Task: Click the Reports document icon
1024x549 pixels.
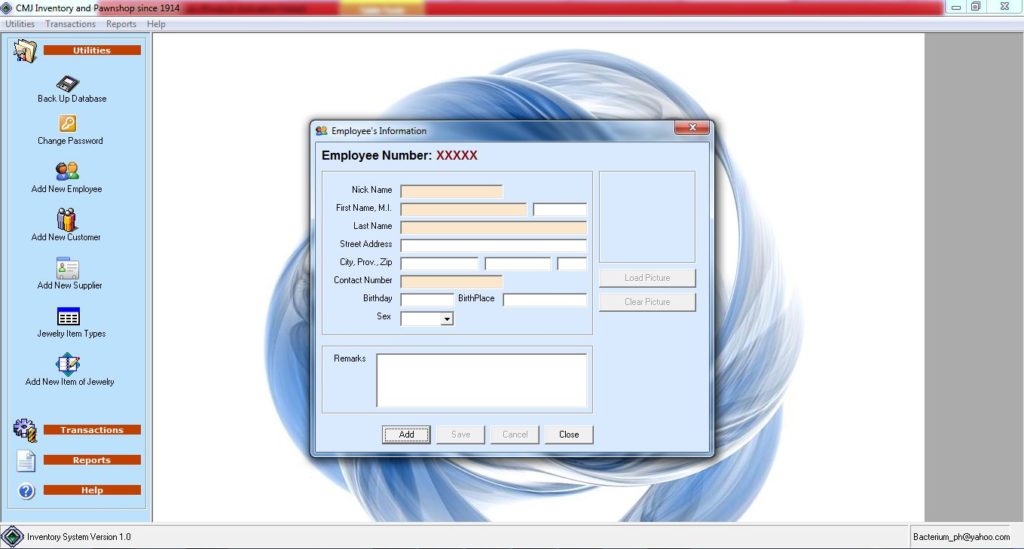Action: [25, 460]
